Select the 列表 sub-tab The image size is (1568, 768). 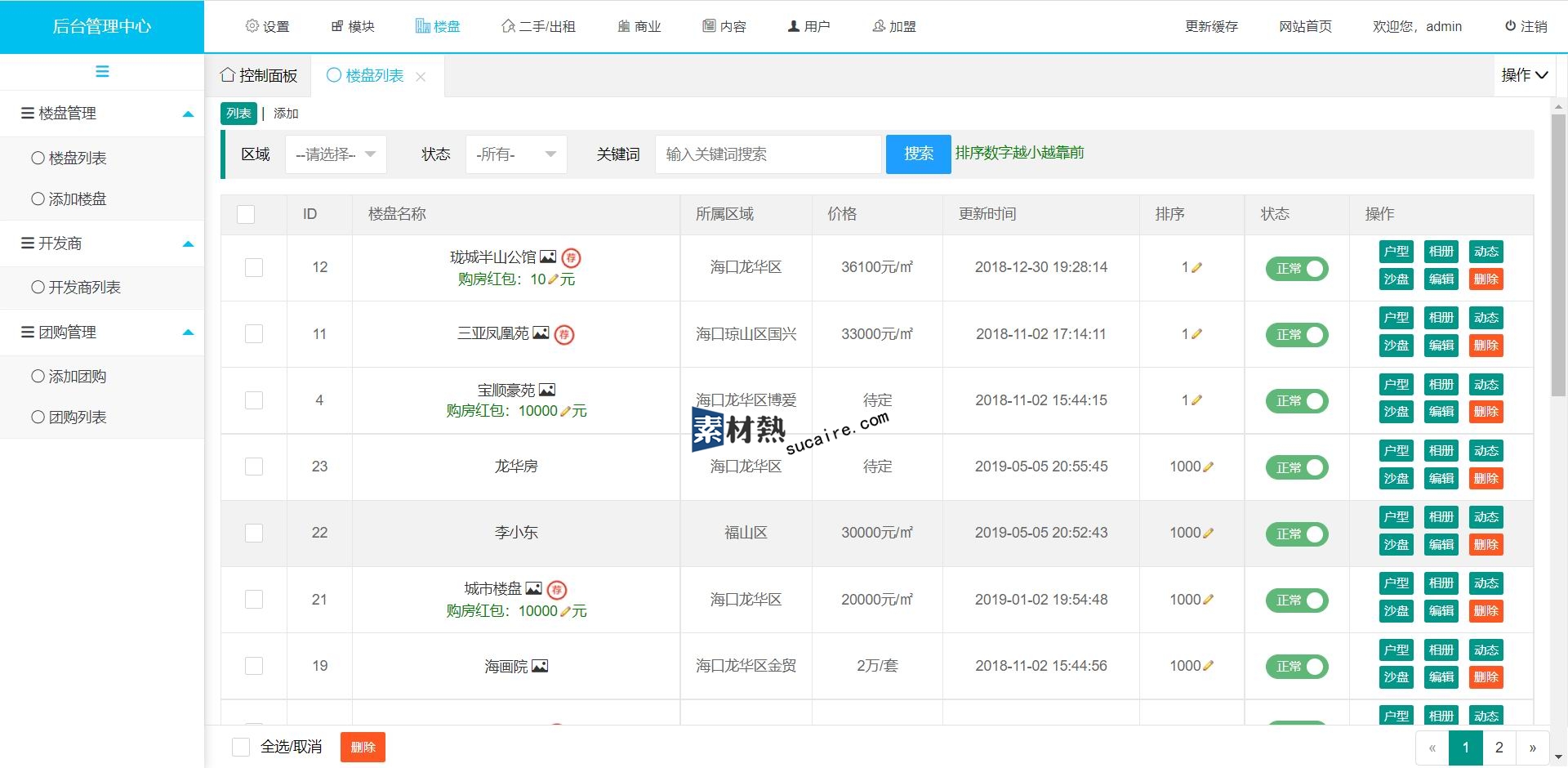238,114
